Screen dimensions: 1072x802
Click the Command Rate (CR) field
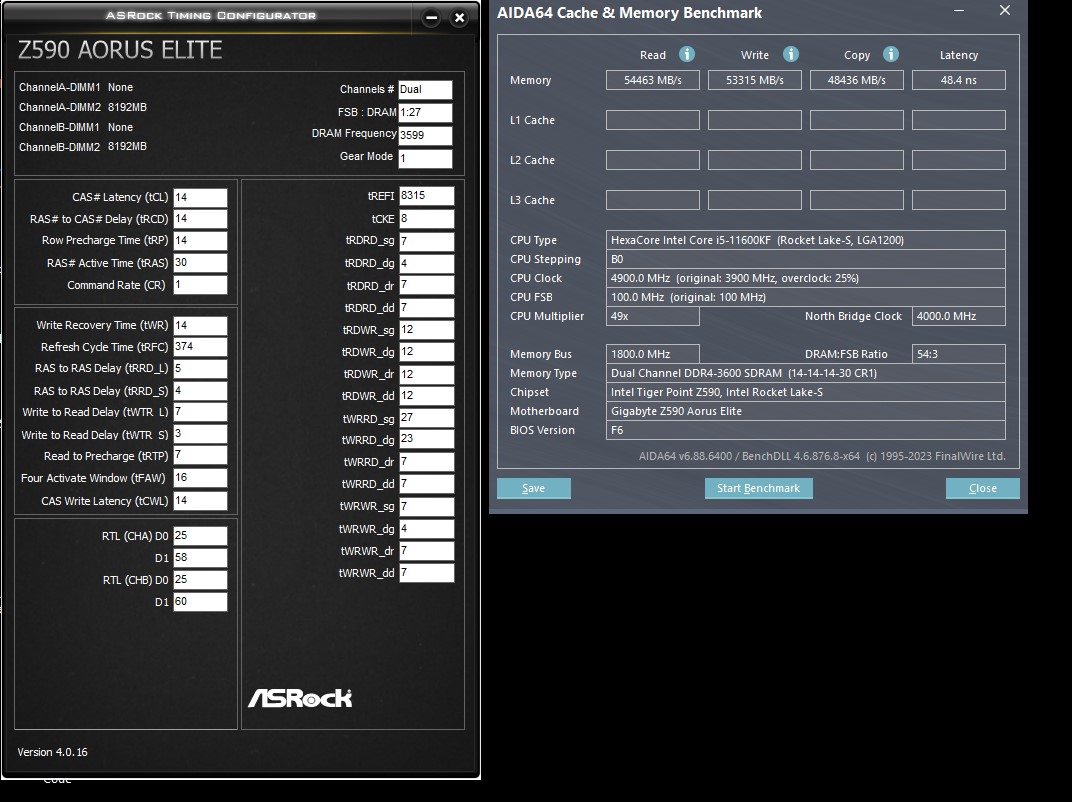click(200, 285)
